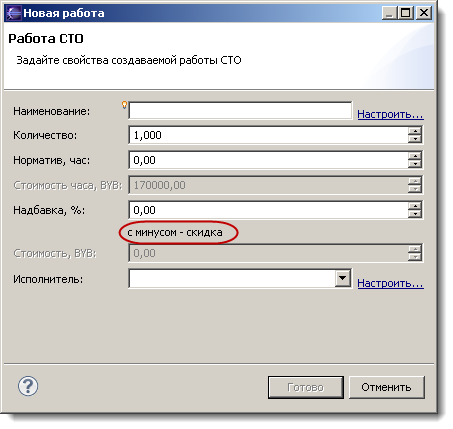This screenshot has height=429, width=453.
Task: Decrease Надбавка, % with the down arrow
Action: click(x=415, y=214)
